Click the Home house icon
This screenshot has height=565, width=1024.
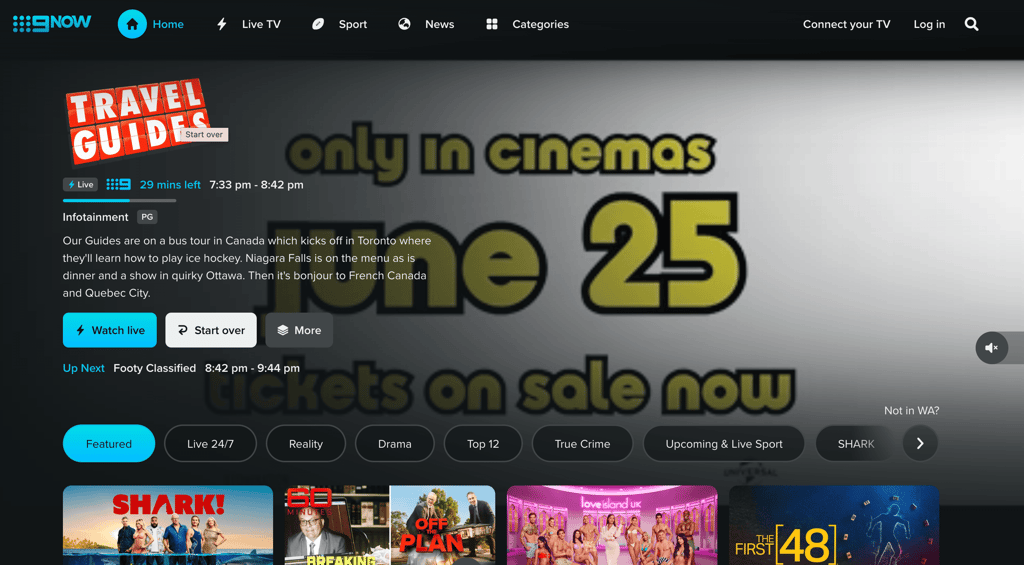[132, 24]
